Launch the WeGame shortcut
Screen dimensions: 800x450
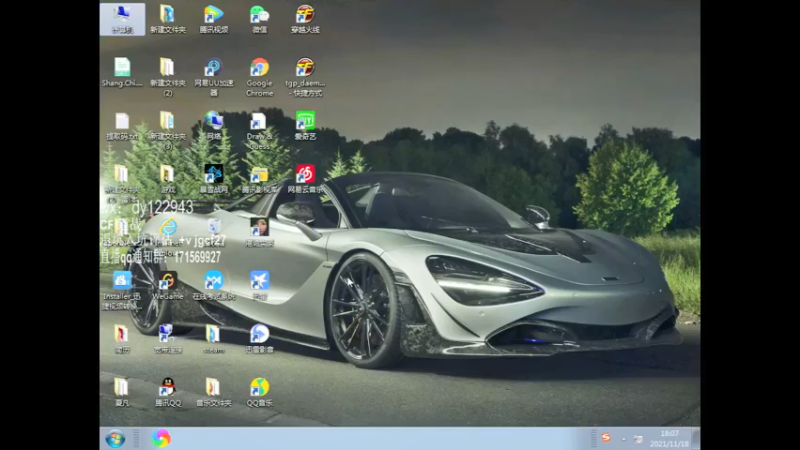(168, 285)
